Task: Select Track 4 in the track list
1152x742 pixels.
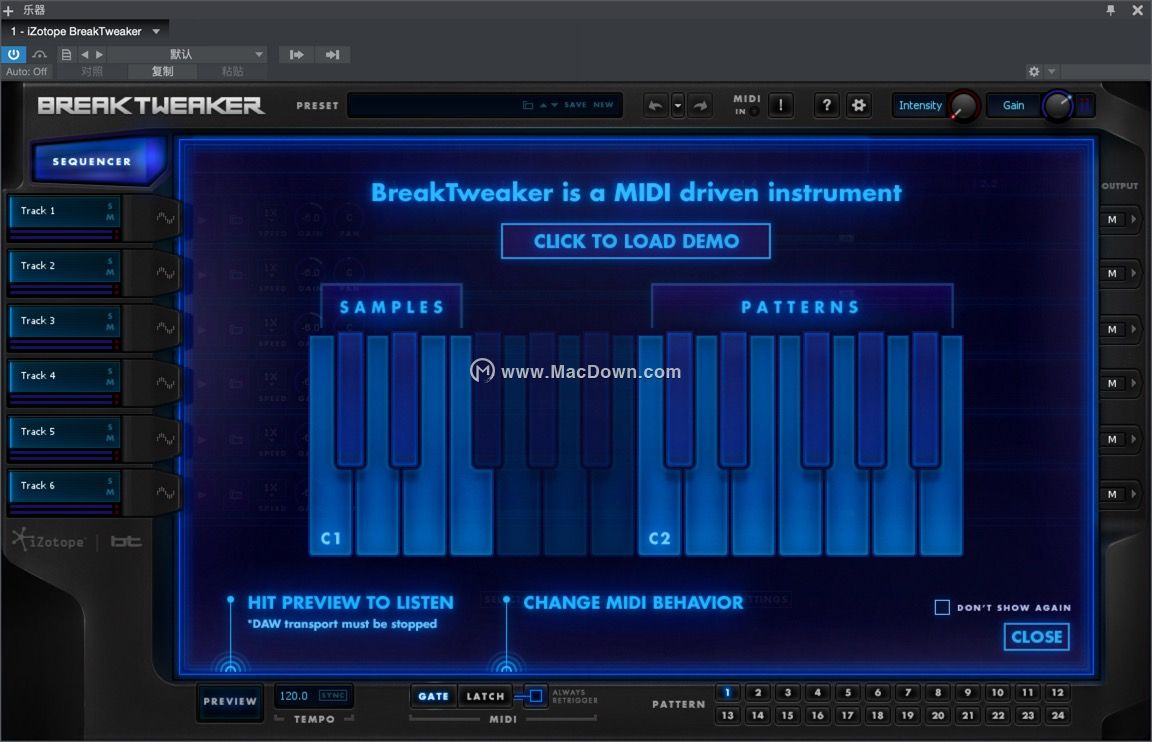Action: click(x=63, y=378)
